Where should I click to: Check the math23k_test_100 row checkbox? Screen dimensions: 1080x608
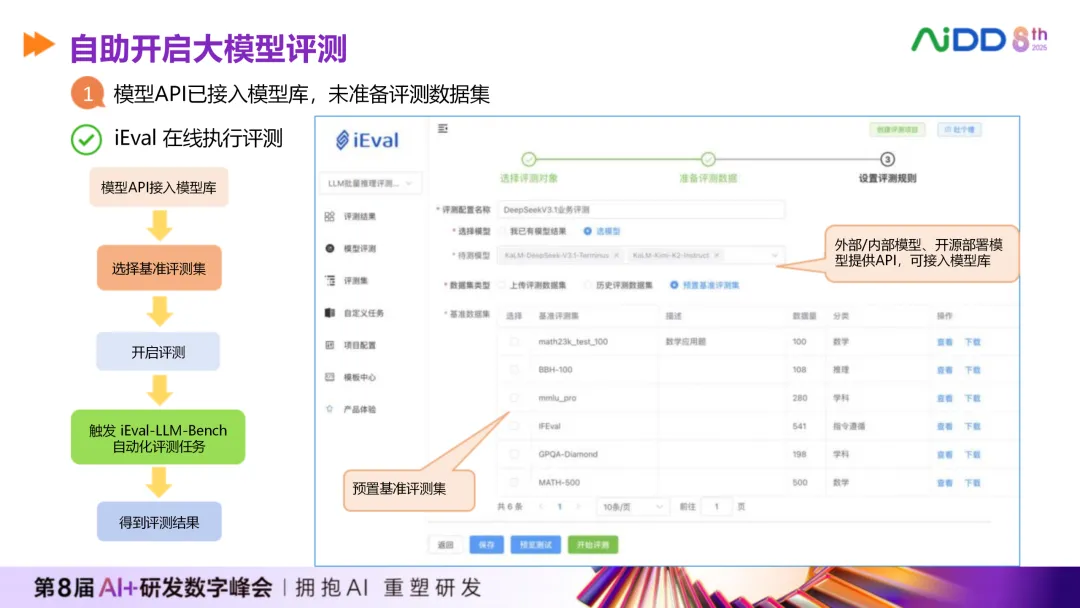coord(514,342)
